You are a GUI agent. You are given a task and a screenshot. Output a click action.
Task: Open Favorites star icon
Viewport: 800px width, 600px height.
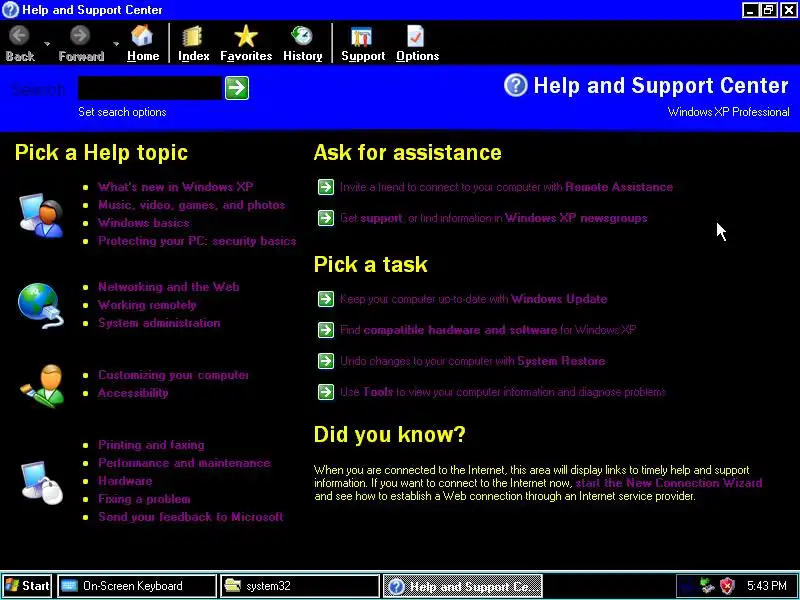tap(245, 37)
